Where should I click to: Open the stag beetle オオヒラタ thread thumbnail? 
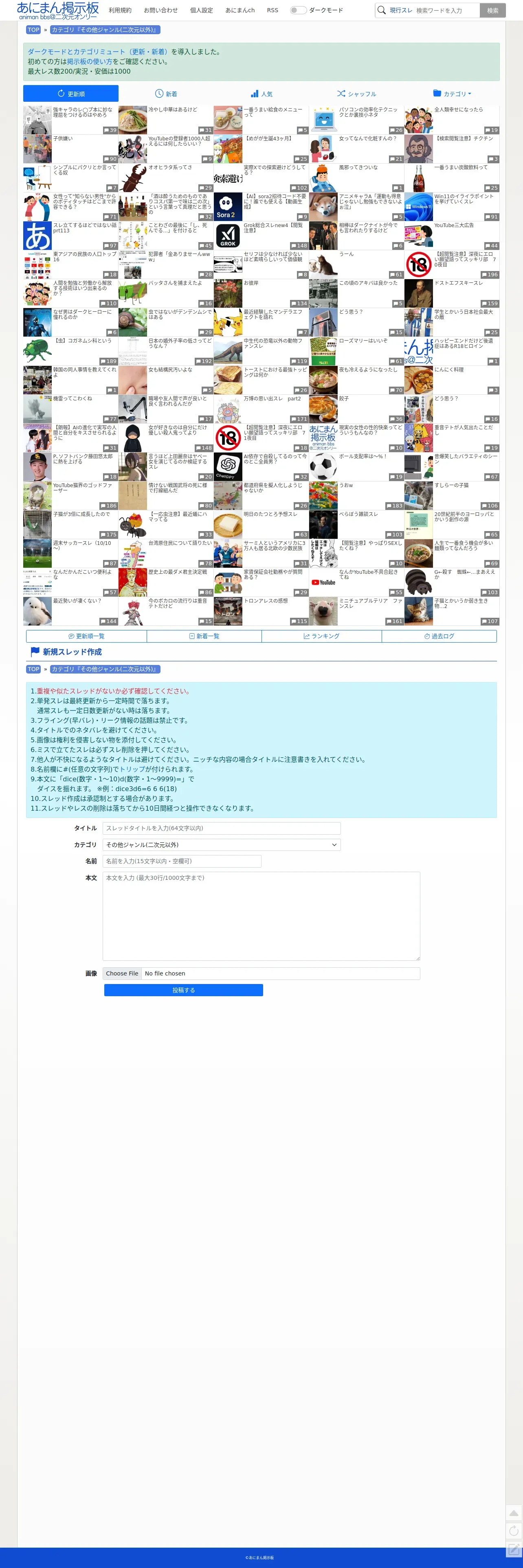tap(132, 178)
